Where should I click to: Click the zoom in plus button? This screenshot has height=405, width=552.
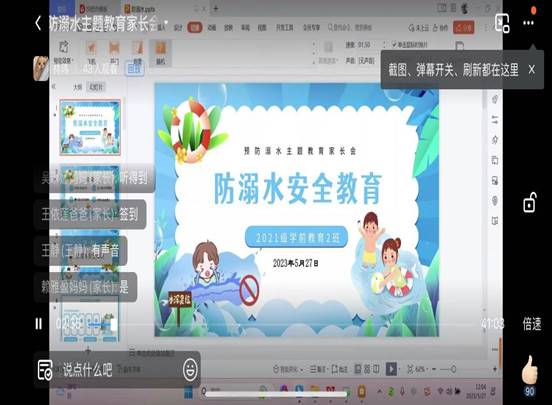click(x=495, y=369)
